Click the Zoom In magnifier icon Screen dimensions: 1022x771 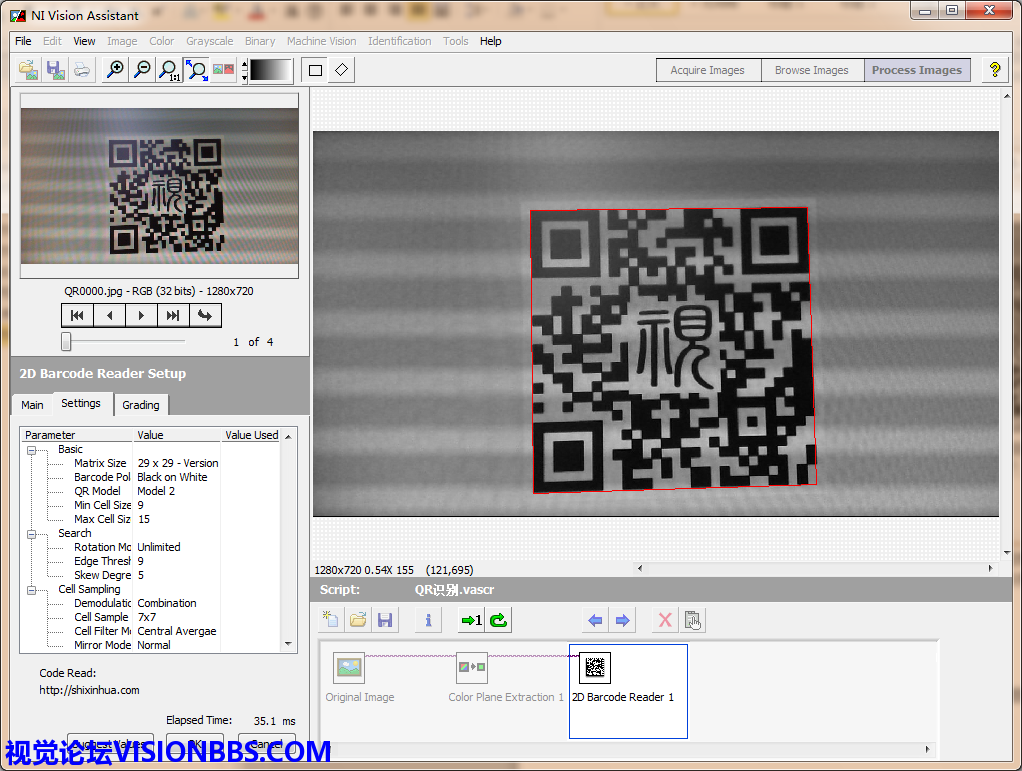coord(116,70)
